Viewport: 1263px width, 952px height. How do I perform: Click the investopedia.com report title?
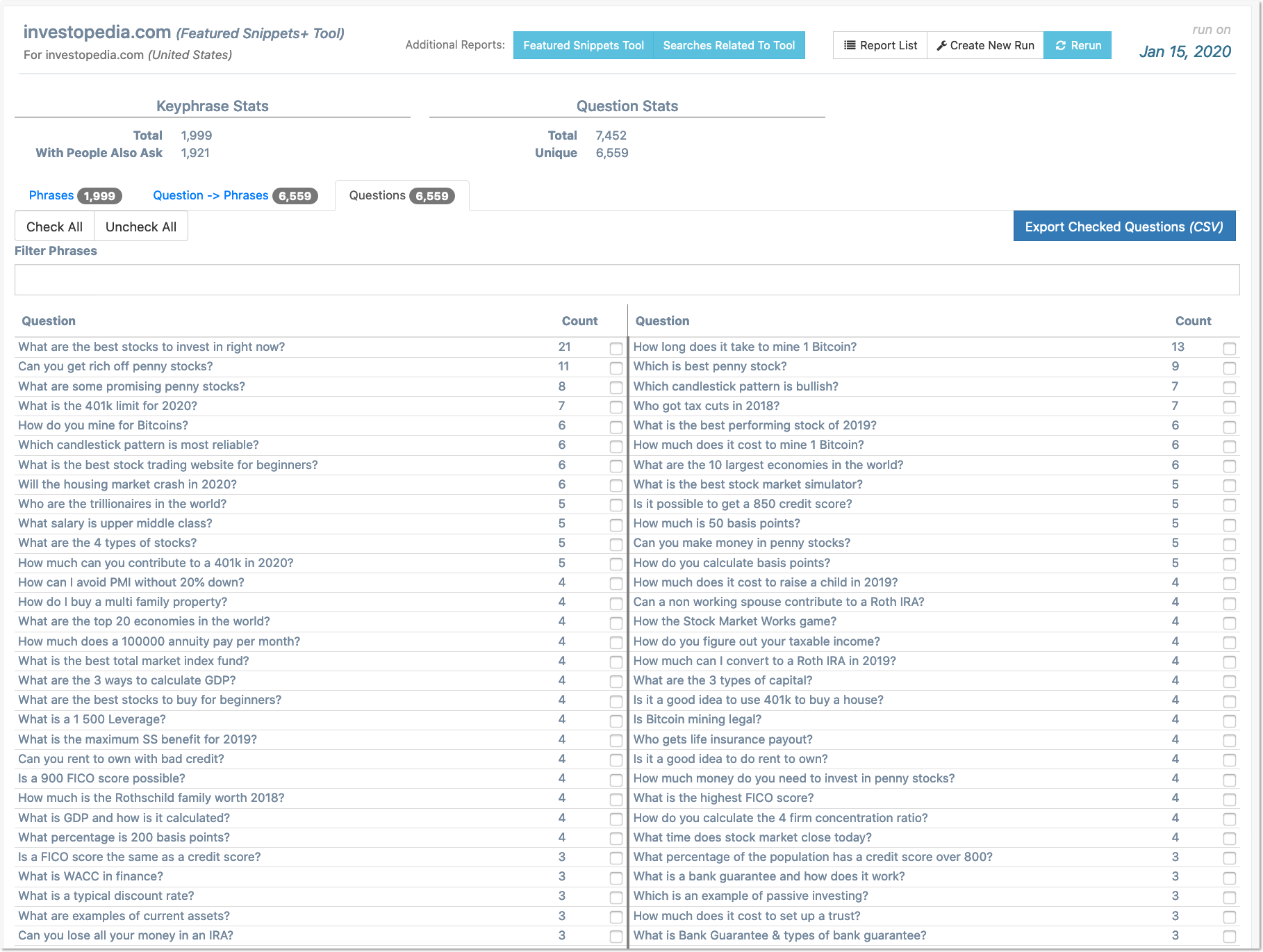point(97,32)
